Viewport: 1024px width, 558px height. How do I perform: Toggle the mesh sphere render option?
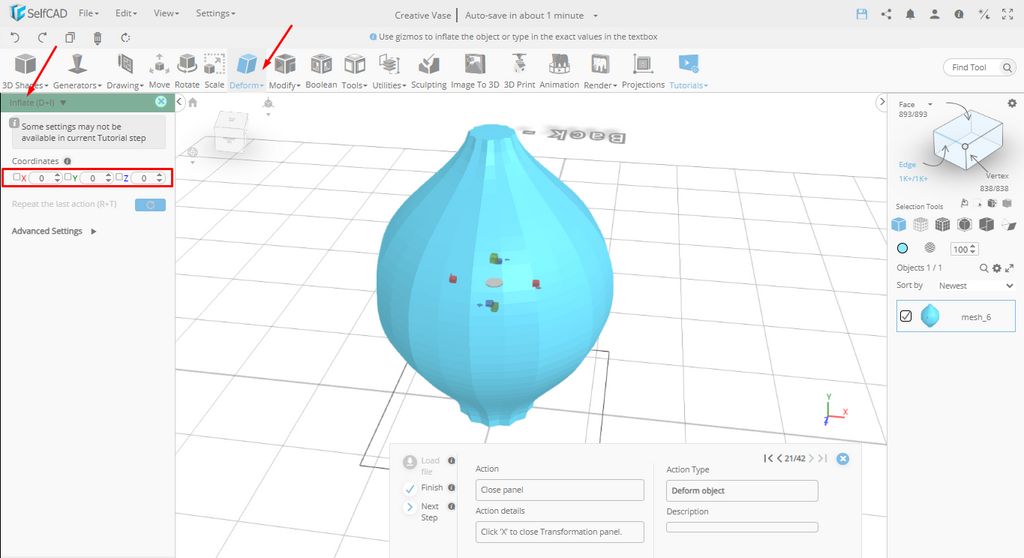coord(930,248)
